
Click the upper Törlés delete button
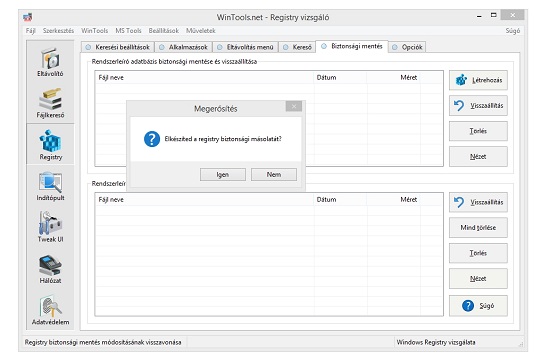point(478,131)
